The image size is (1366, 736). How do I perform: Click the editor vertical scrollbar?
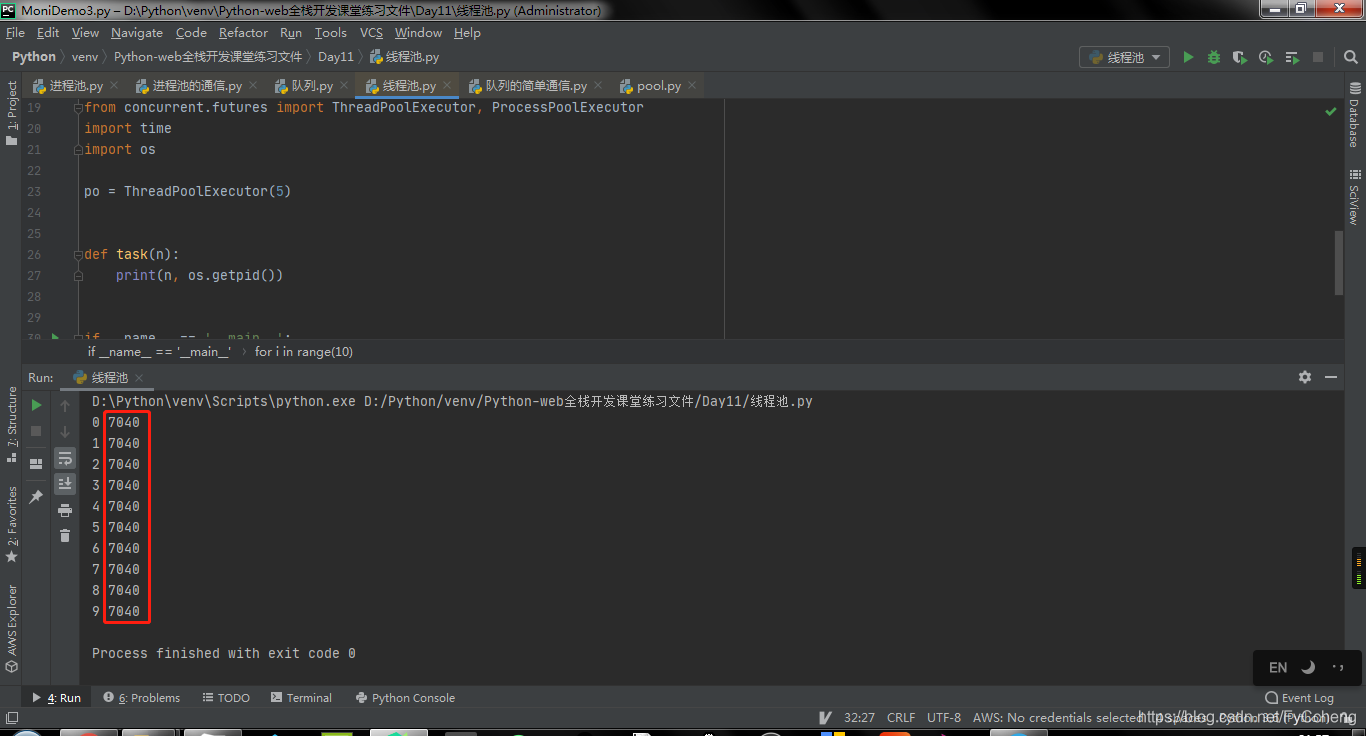pyautogui.click(x=1339, y=263)
